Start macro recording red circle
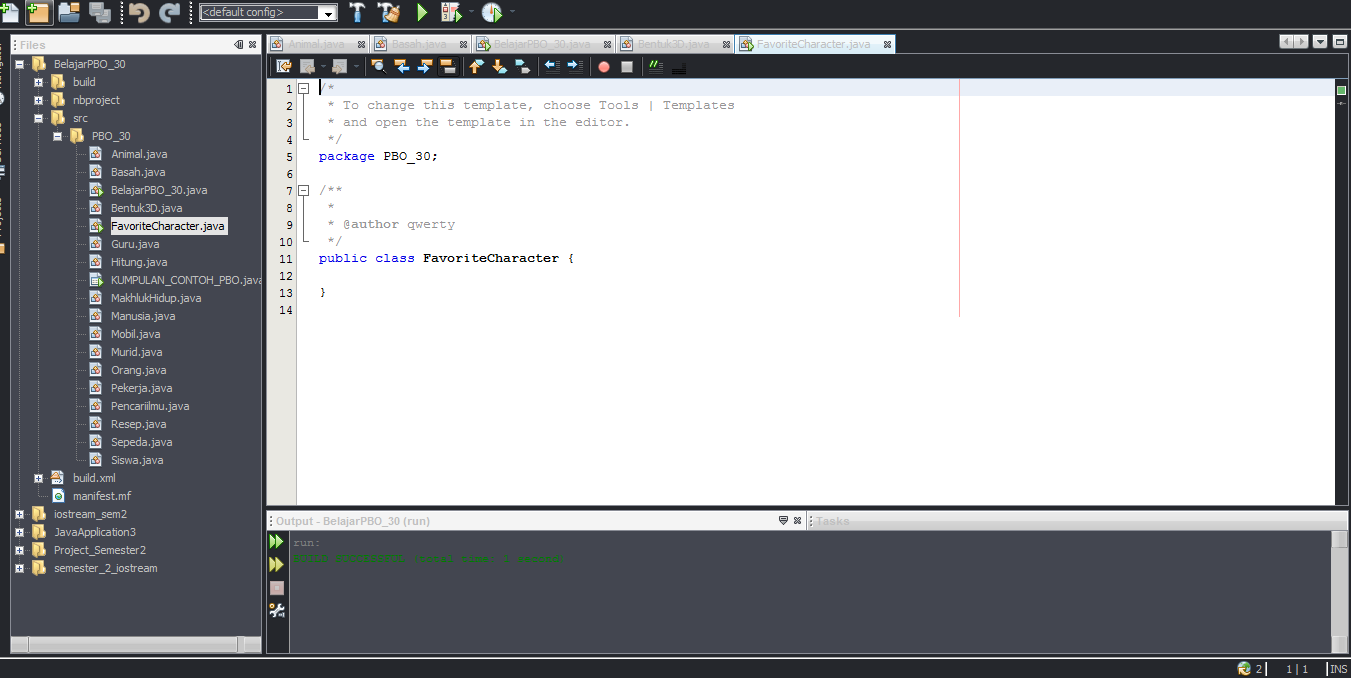 [x=604, y=67]
